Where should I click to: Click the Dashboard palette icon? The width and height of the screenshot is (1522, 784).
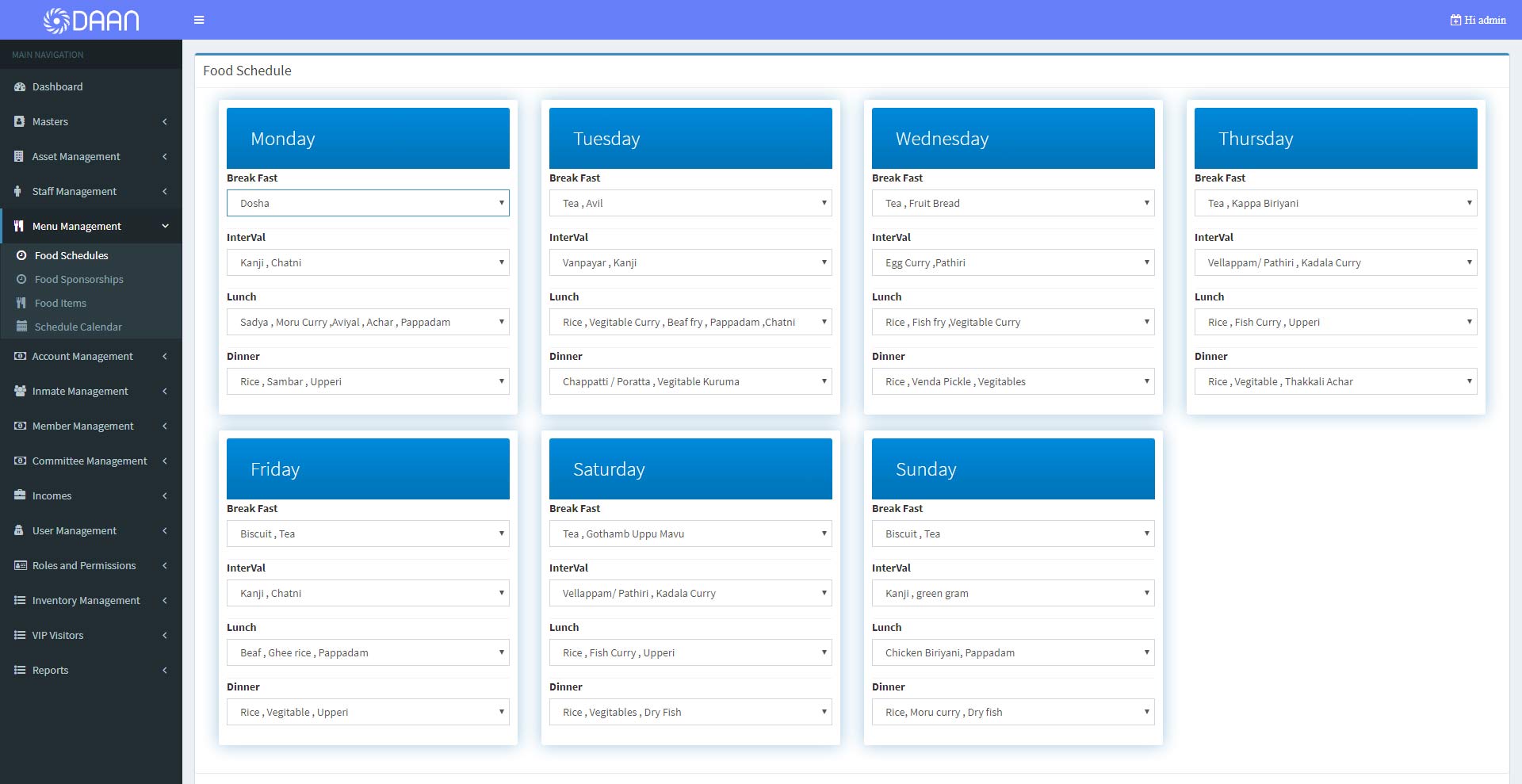pyautogui.click(x=20, y=86)
